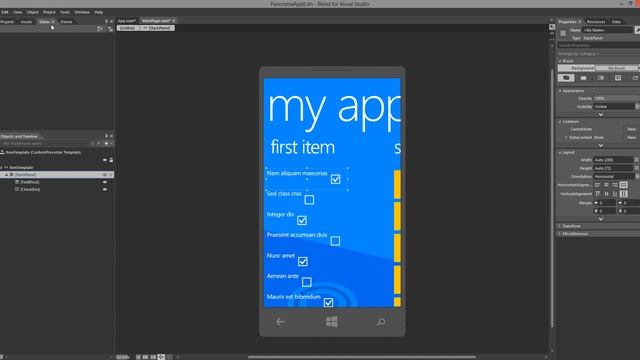Image resolution: width=640 pixels, height=360 pixels.
Task: Switch to the Assets tab
Action: [x=27, y=22]
